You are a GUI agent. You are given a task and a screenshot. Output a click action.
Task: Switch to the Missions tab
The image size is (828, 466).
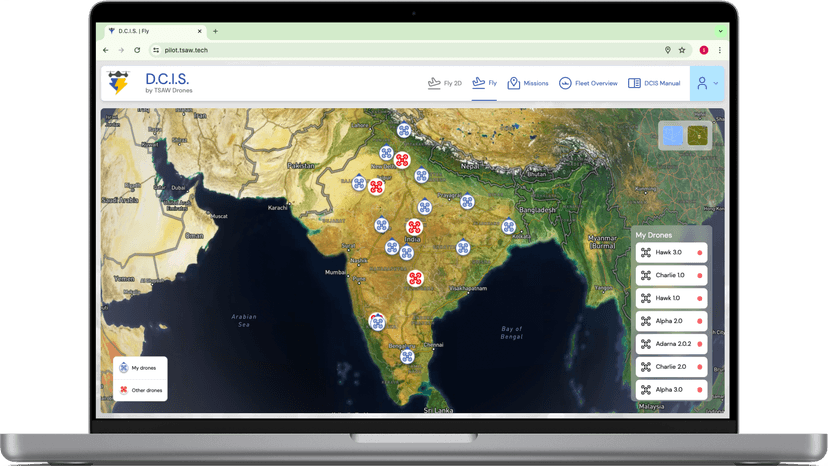point(528,83)
